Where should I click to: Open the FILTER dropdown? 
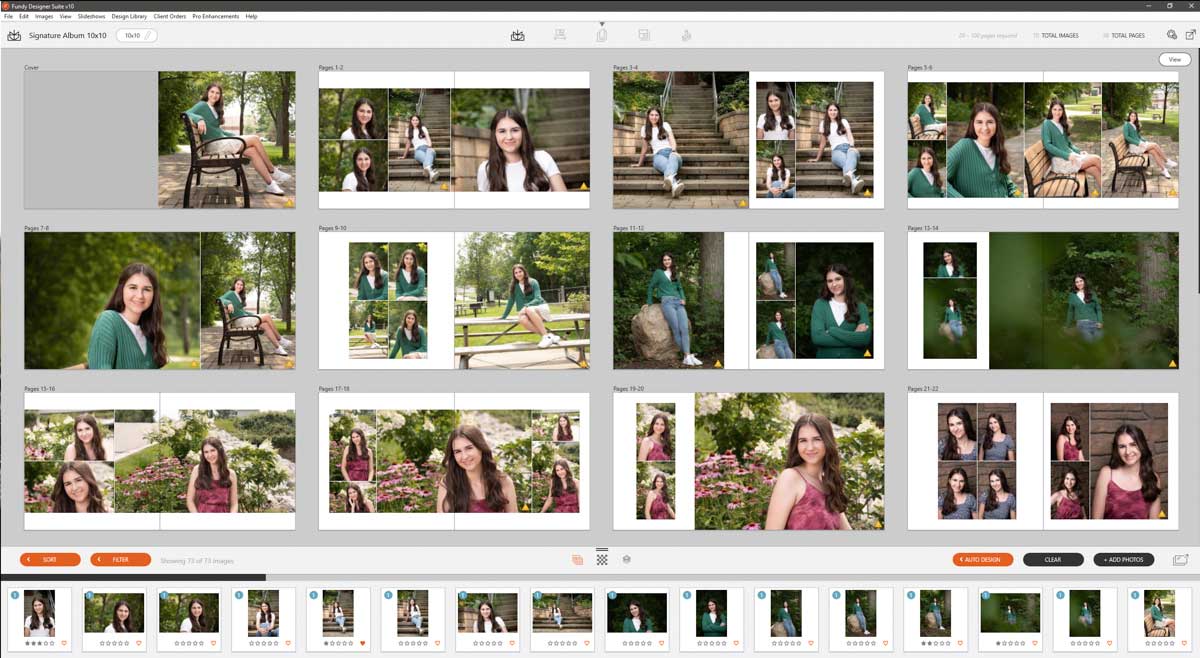(120, 560)
